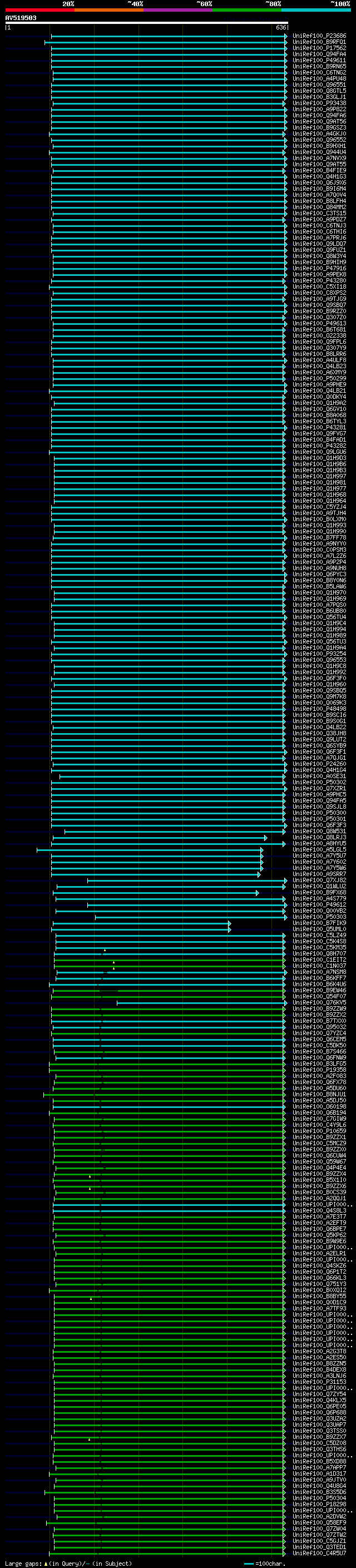Open the UniRef100_P17562 hit label
This screenshot has width=356, height=1568.
pyautogui.click(x=319, y=48)
